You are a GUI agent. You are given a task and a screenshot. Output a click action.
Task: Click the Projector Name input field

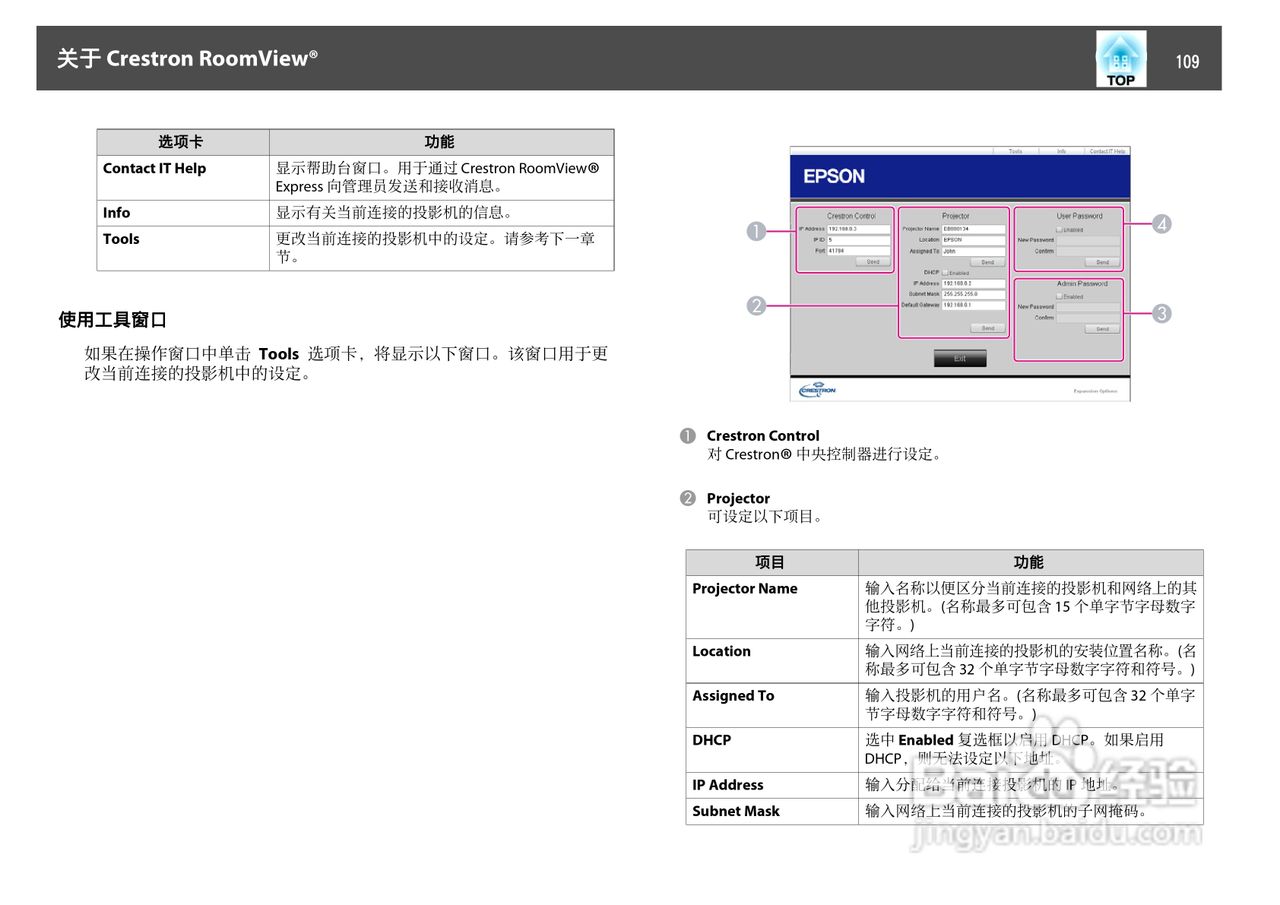[x=974, y=229]
